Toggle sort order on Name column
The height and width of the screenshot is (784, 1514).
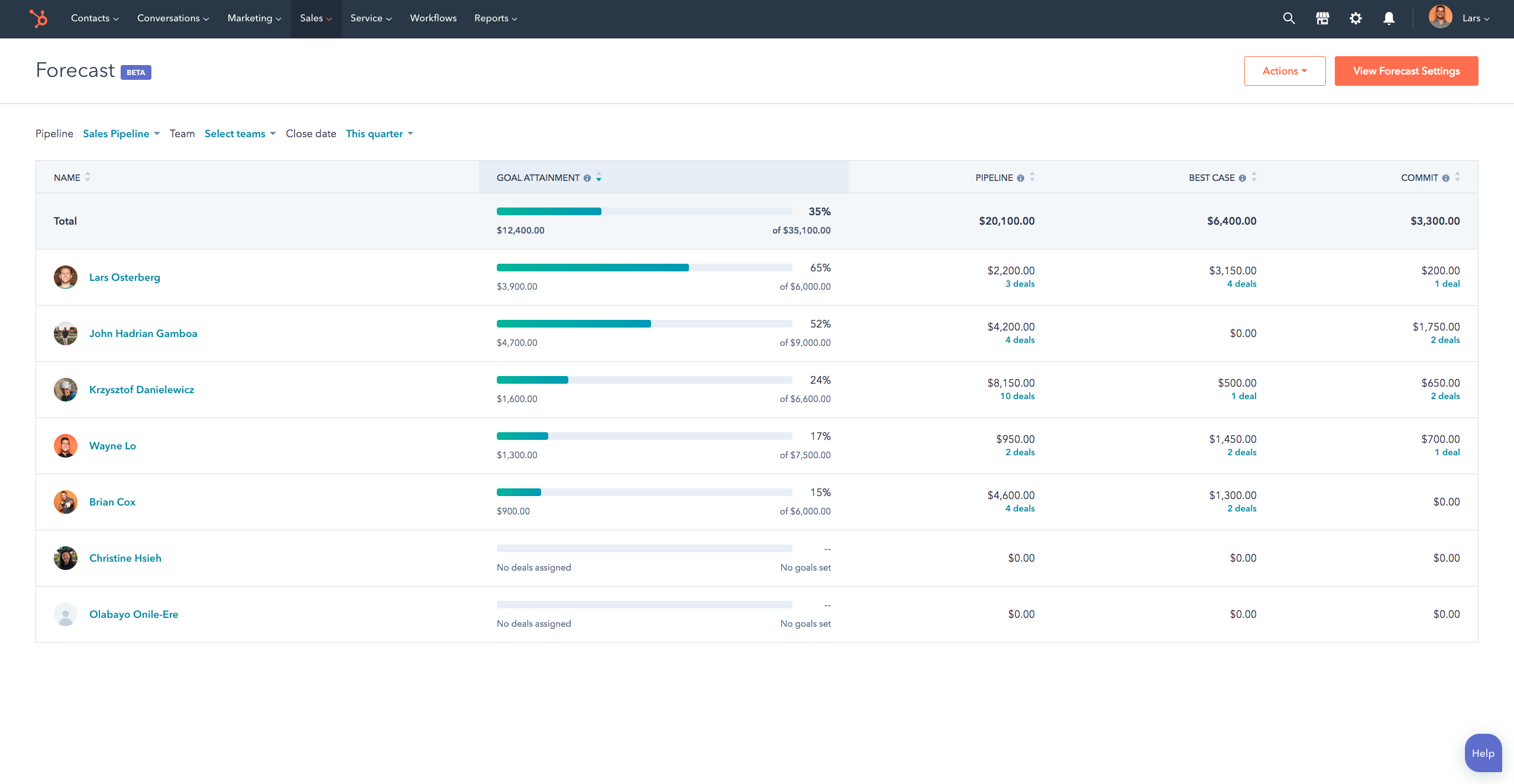coord(88,177)
